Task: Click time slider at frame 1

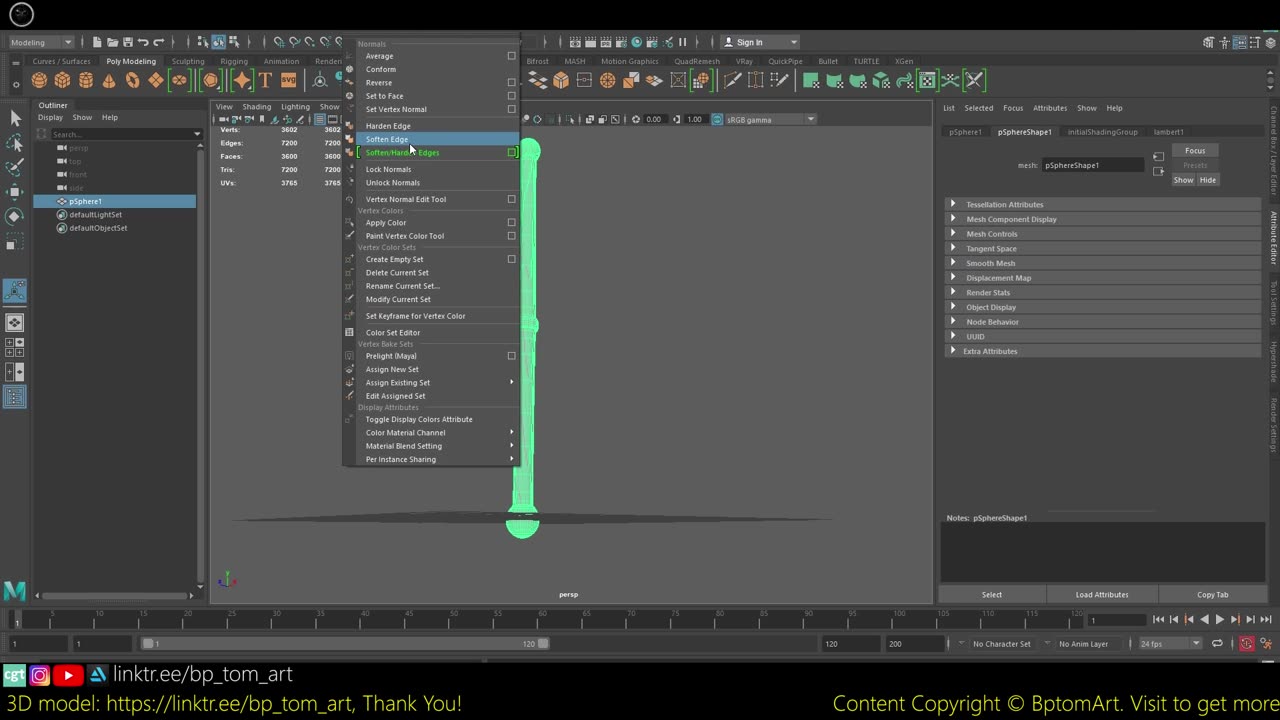Action: pos(16,620)
